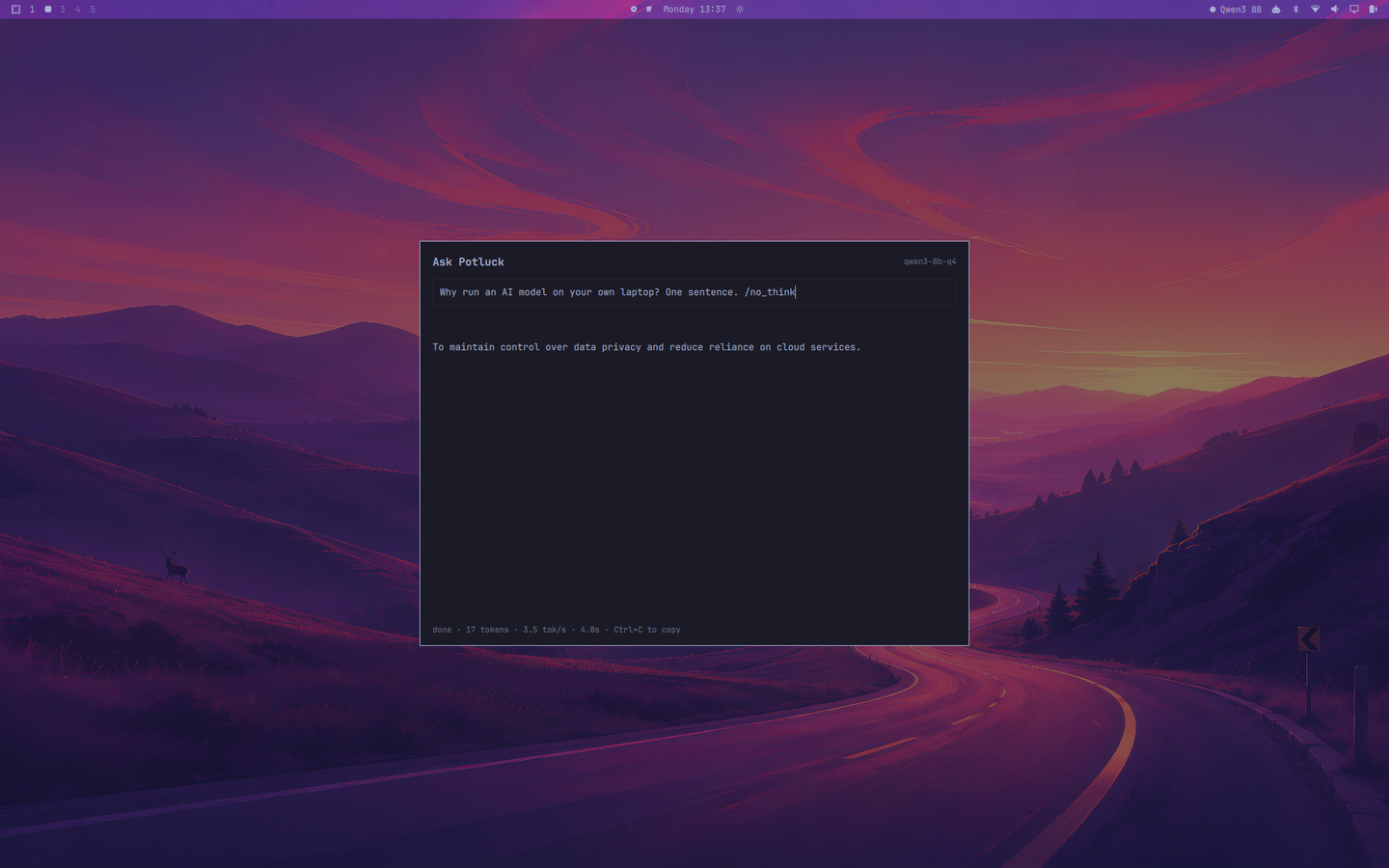This screenshot has width=1389, height=868.
Task: Open the Monday 13:37 clock
Action: (x=694, y=9)
